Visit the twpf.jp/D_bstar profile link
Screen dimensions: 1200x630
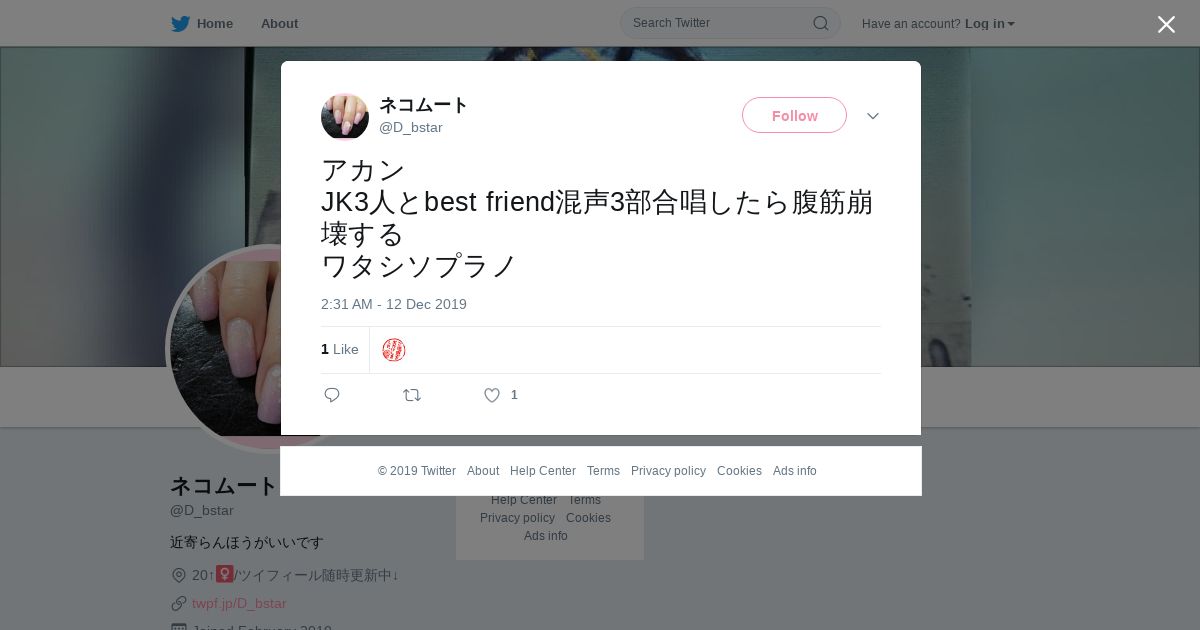(x=239, y=603)
